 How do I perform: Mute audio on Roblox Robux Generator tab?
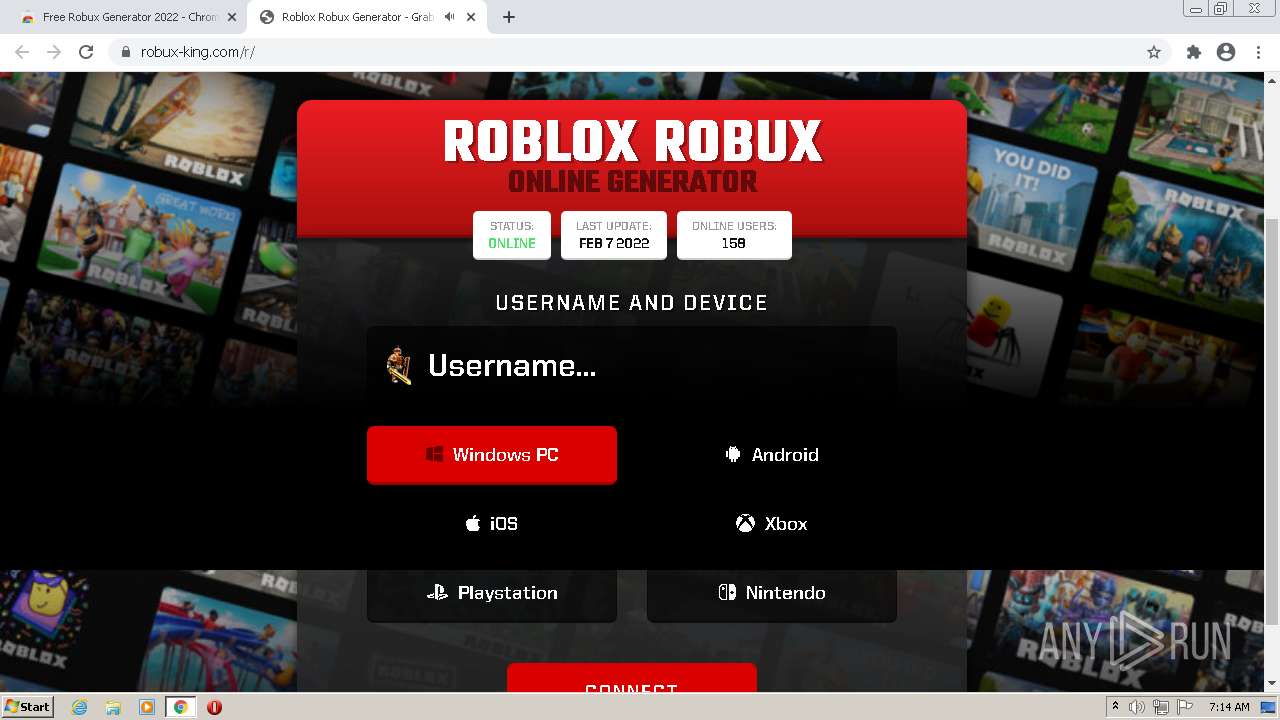pyautogui.click(x=450, y=17)
